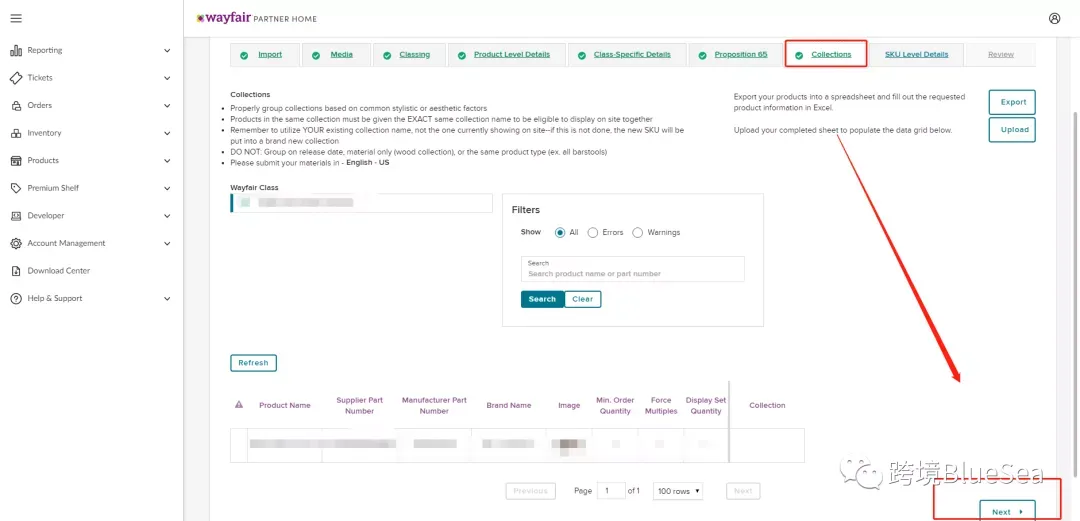Select the Errors radio button
Screen dimensions: 1080x521
click(592, 232)
